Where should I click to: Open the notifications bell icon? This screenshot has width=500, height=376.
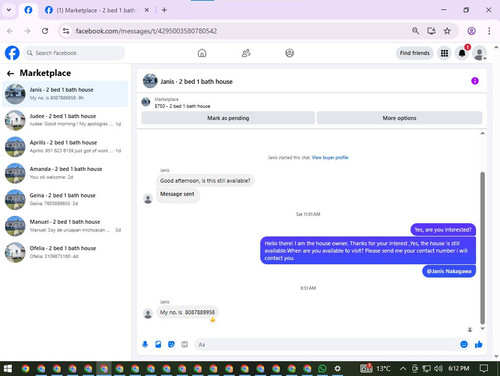click(462, 53)
